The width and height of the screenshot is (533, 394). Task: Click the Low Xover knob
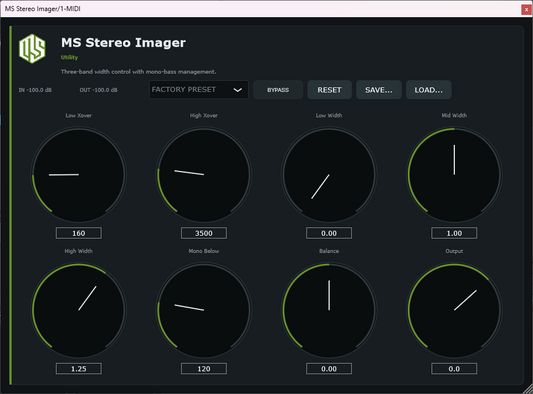click(x=79, y=175)
